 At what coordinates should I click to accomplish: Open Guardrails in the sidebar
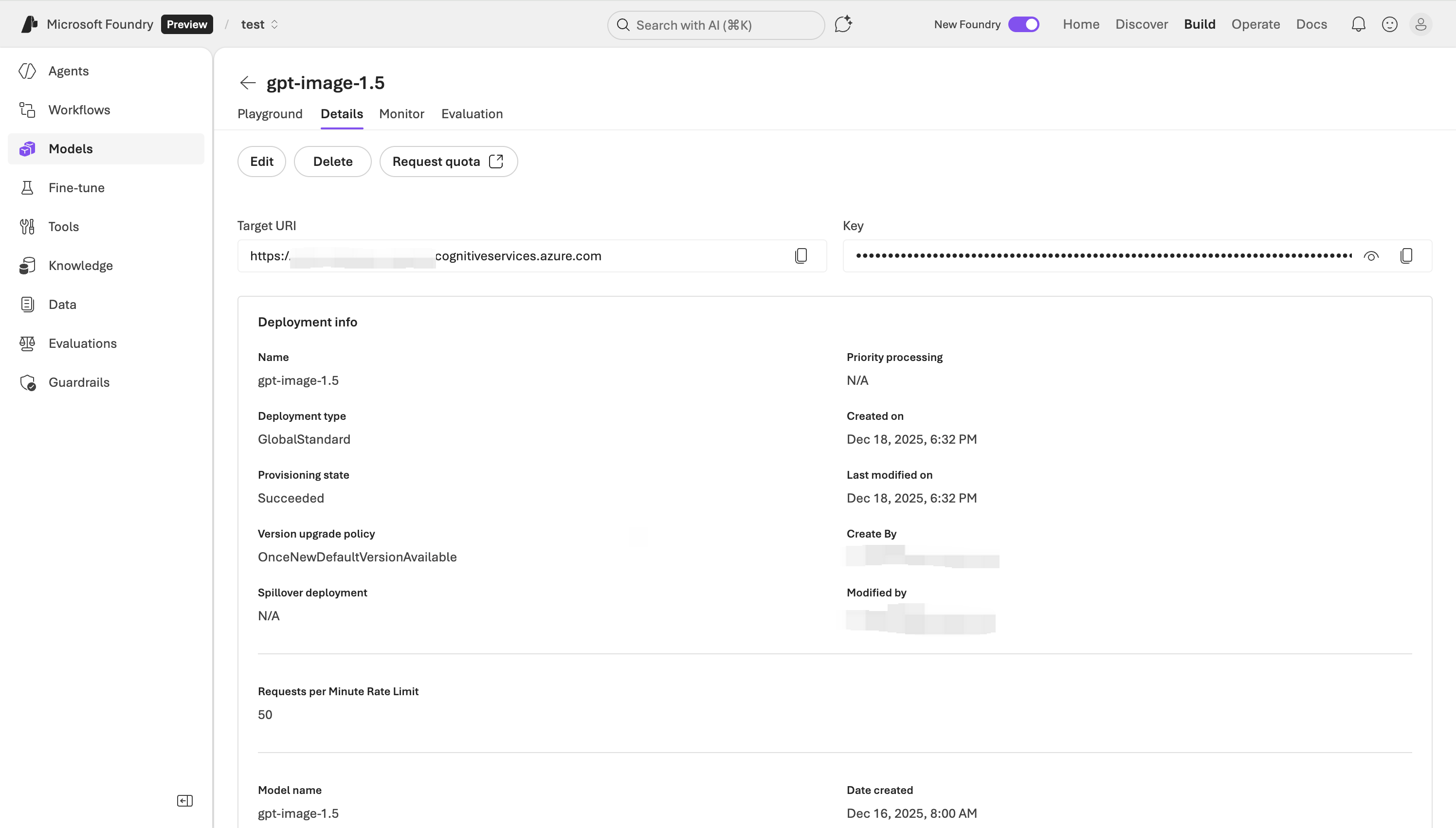(79, 382)
